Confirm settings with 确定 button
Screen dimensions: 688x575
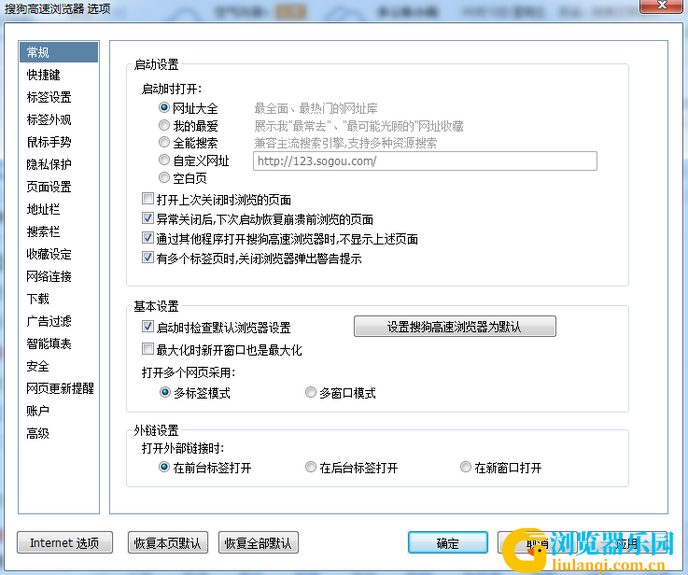point(448,543)
